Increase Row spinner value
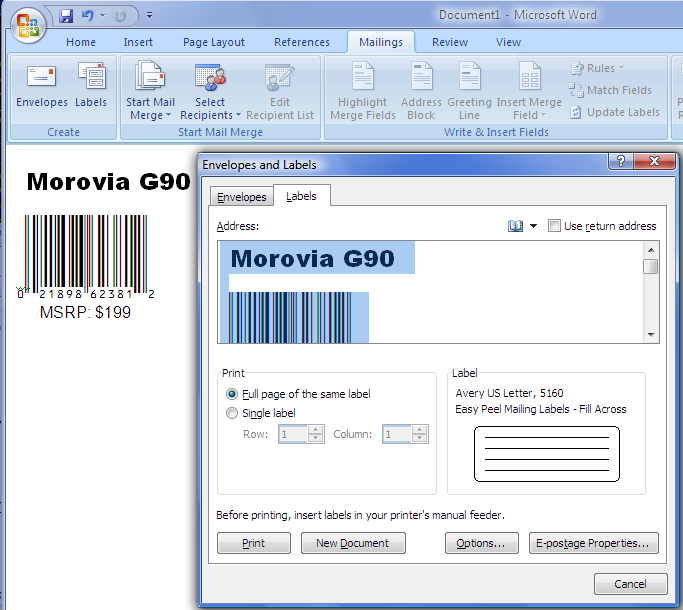This screenshot has height=610, width=683. point(315,430)
